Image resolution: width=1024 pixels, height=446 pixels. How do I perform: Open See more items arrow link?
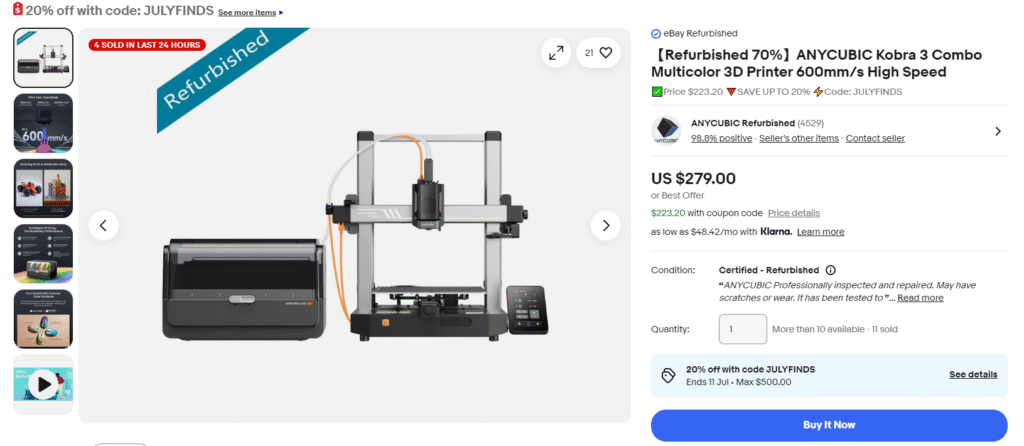click(x=251, y=12)
